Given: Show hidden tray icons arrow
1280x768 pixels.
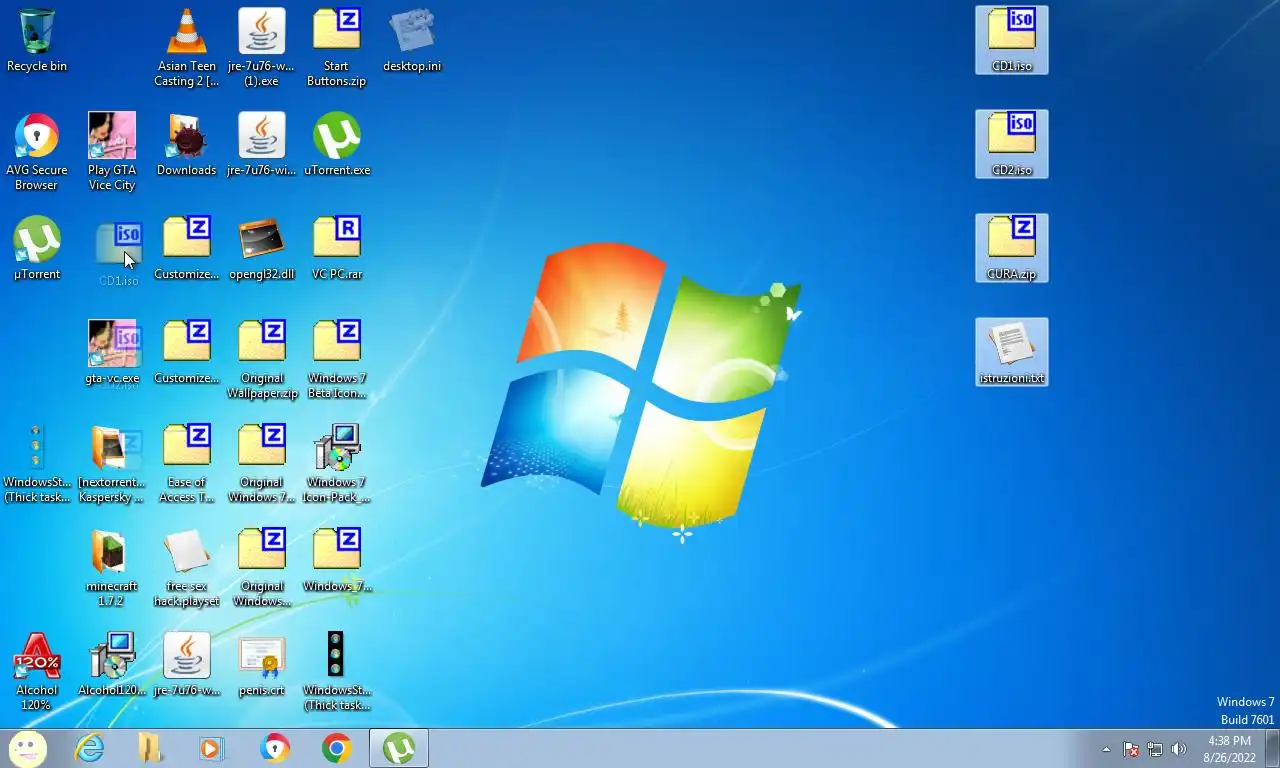Looking at the screenshot, I should click(x=1106, y=749).
